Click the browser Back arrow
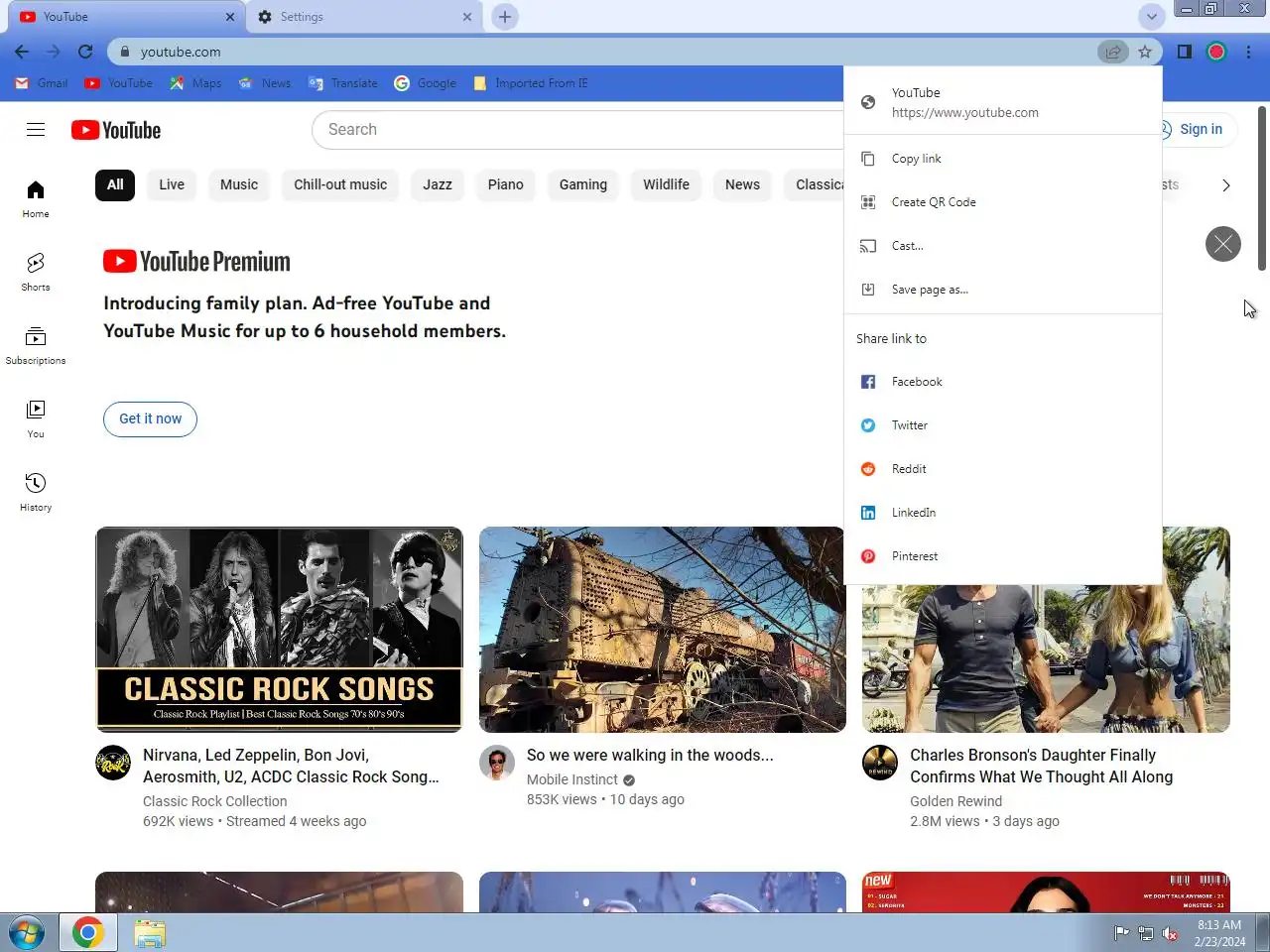Viewport: 1270px width, 952px height. point(22,52)
